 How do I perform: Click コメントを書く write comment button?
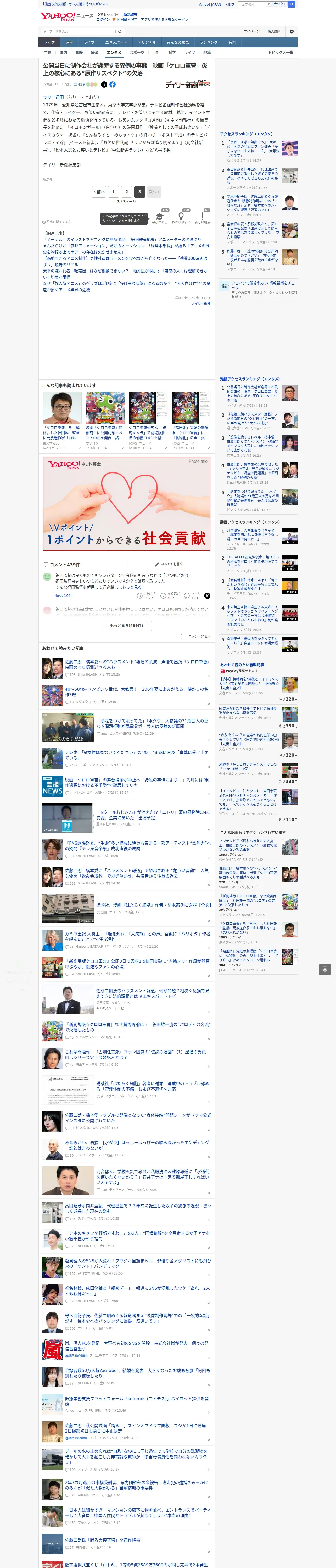point(168,564)
